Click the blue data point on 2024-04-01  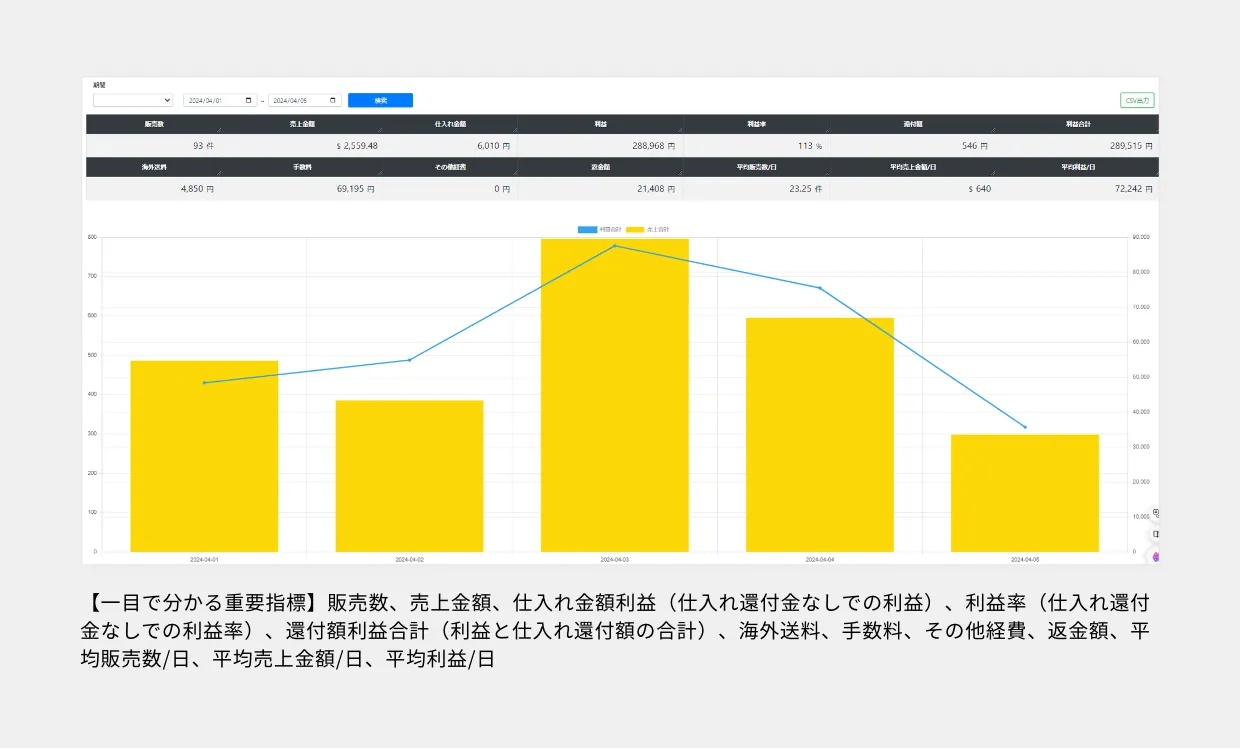[204, 383]
